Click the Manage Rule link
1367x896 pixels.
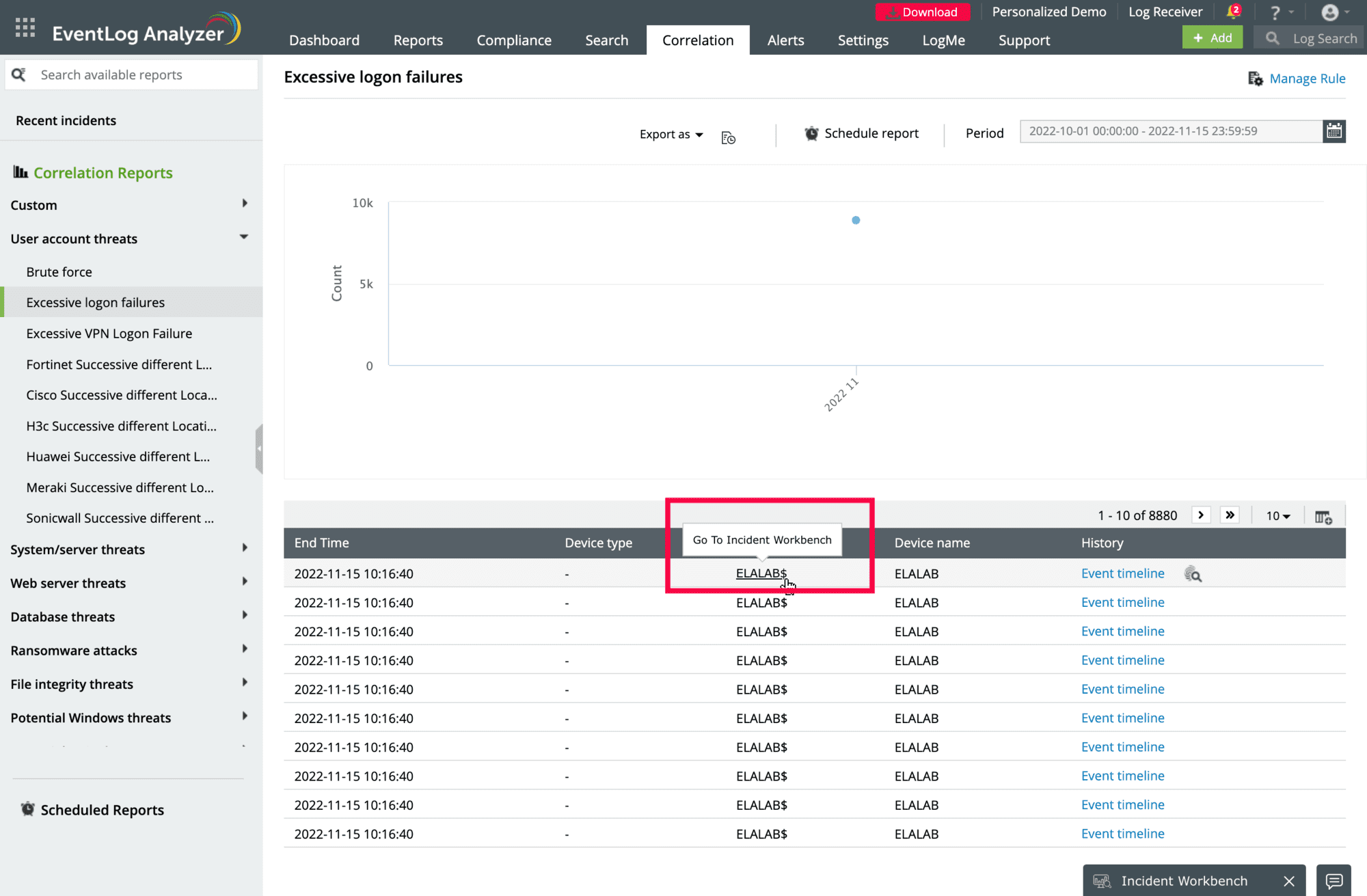(1306, 79)
